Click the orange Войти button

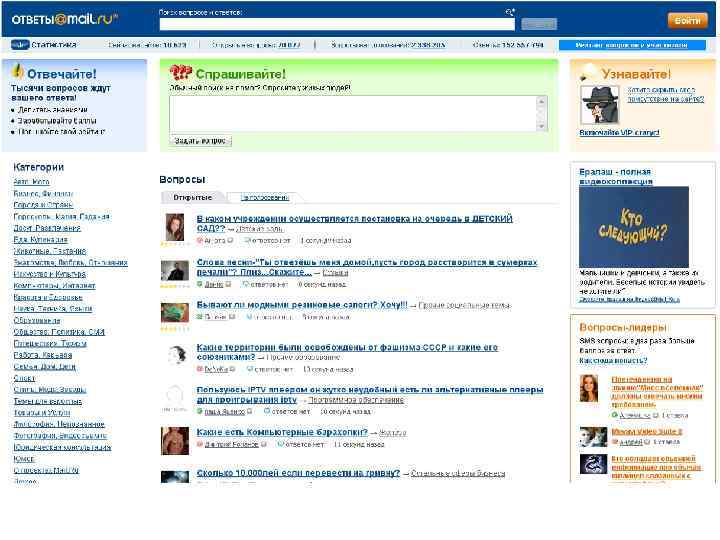[687, 21]
